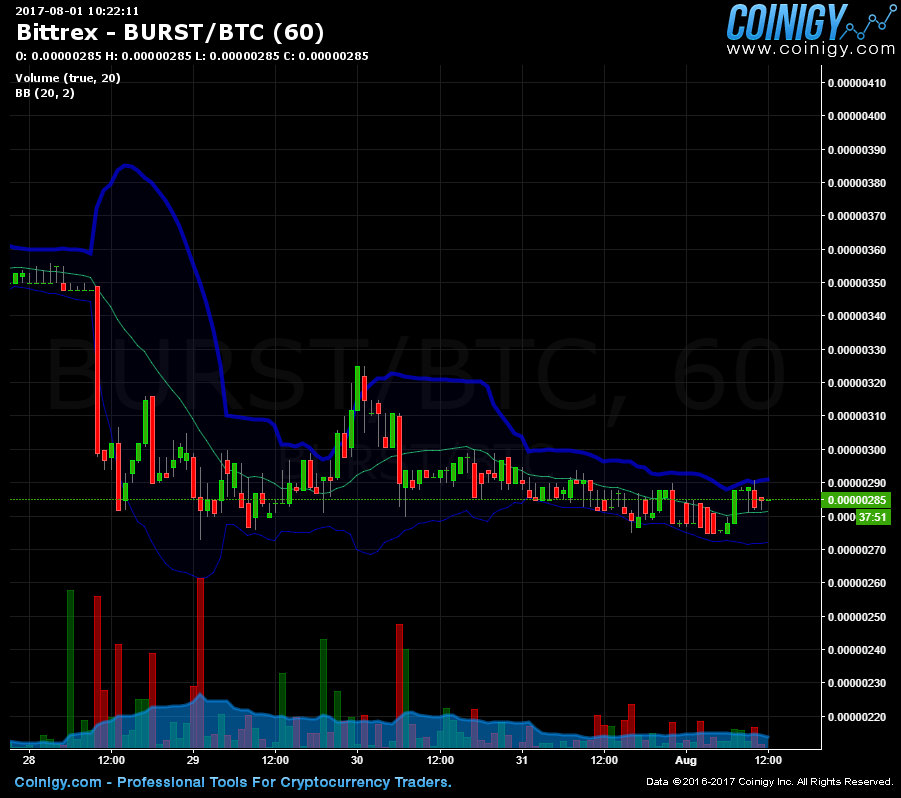Viewport: 901px width, 798px height.
Task: Click the 0.00000360 price axis label
Action: 857,250
